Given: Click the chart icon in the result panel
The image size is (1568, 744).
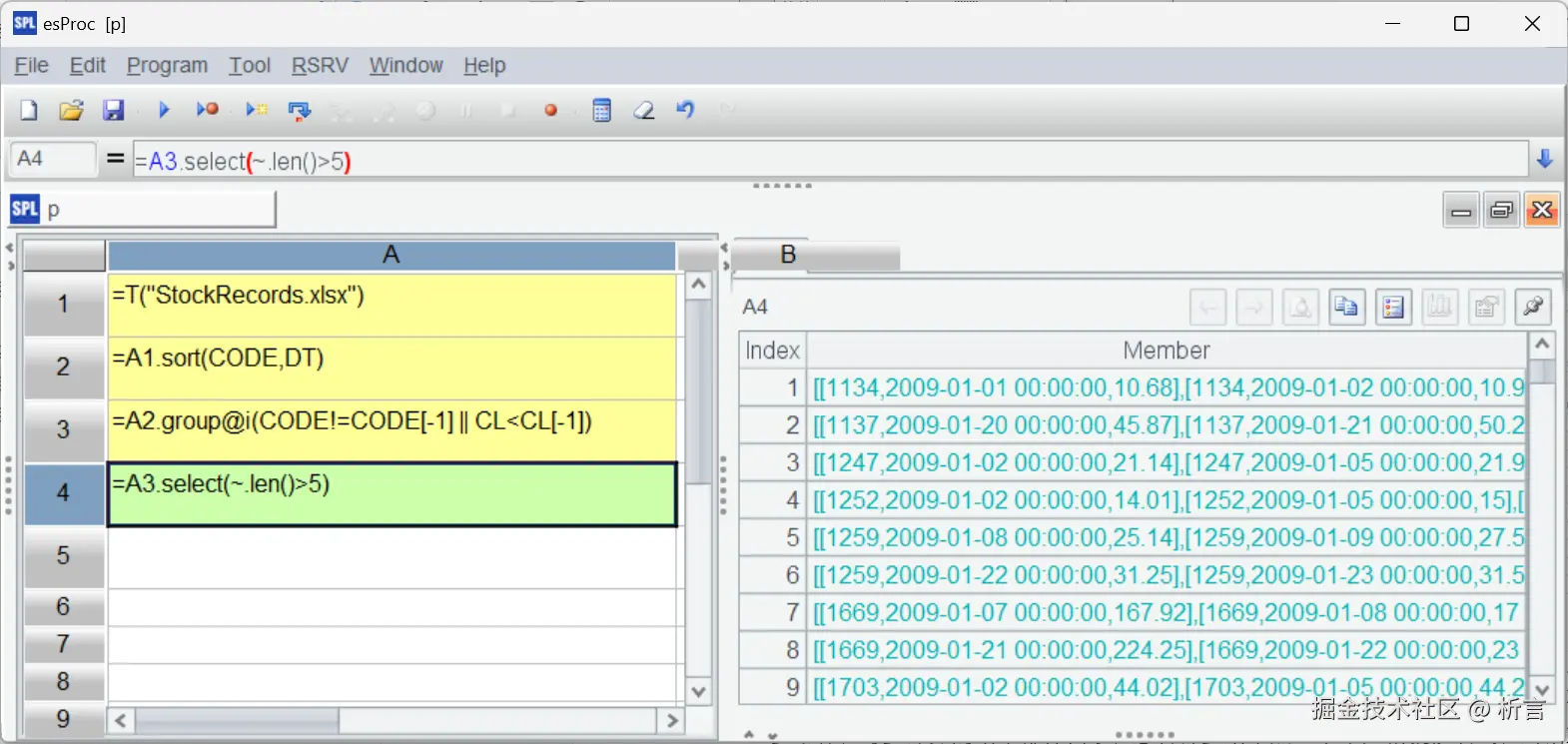Looking at the screenshot, I should pos(1439,307).
